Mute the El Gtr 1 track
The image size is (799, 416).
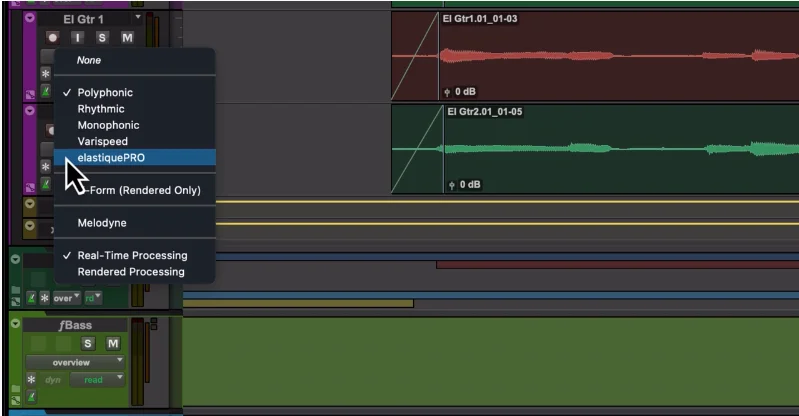[x=127, y=37]
